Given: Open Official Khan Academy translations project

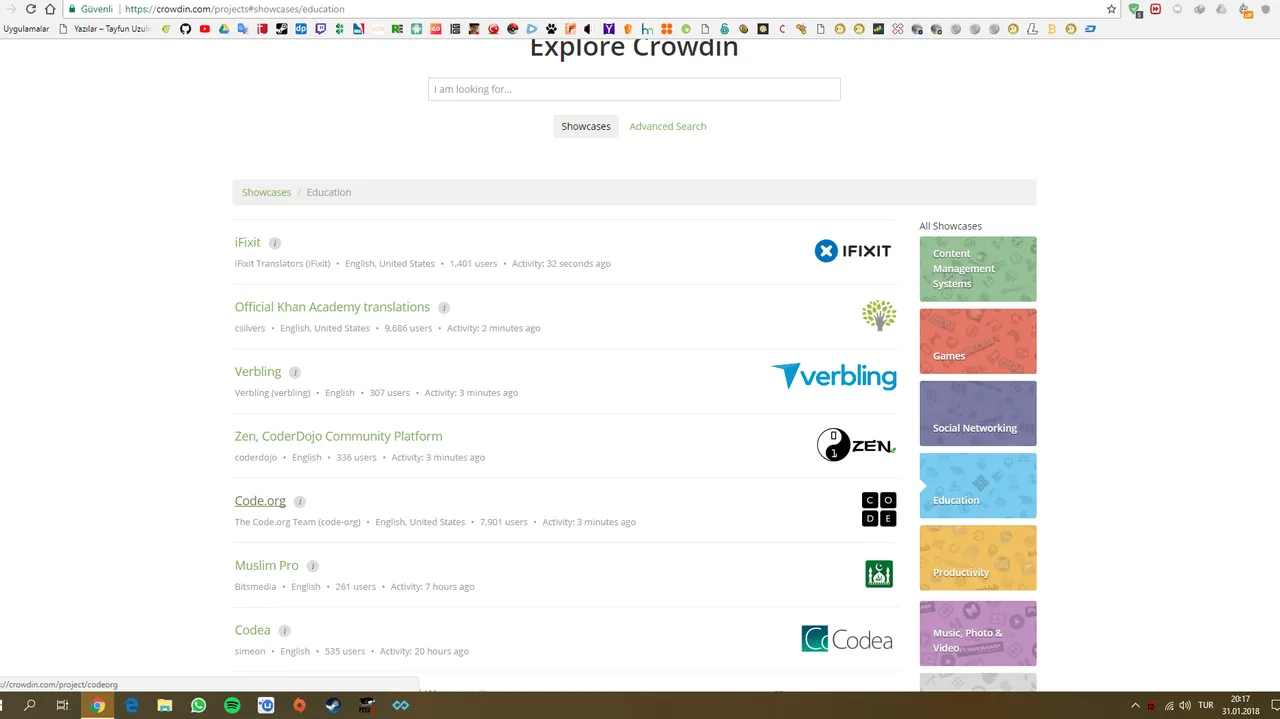Looking at the screenshot, I should 332,307.
